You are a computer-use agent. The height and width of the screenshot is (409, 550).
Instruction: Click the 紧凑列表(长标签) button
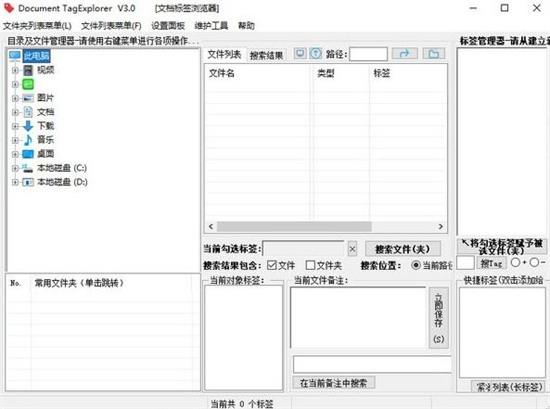click(x=509, y=387)
